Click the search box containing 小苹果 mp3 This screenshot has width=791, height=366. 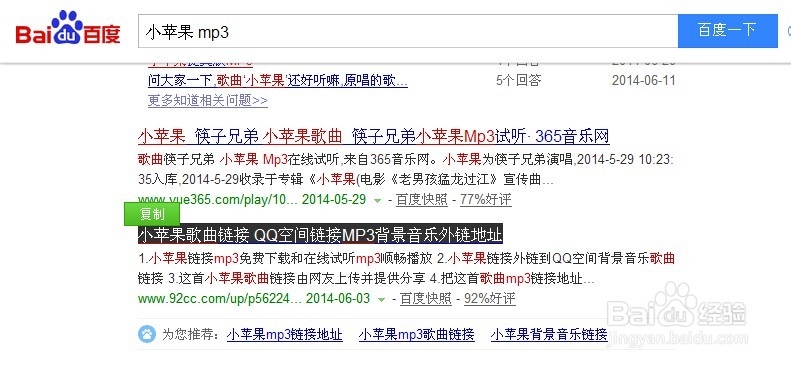[408, 31]
